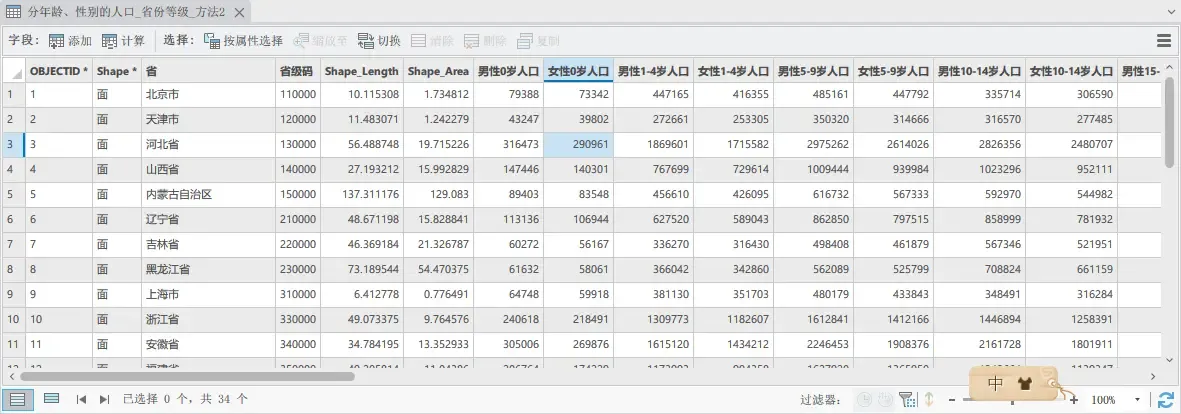The image size is (1181, 414).
Task: Click the Clear selection (清除) button
Action: click(432, 41)
